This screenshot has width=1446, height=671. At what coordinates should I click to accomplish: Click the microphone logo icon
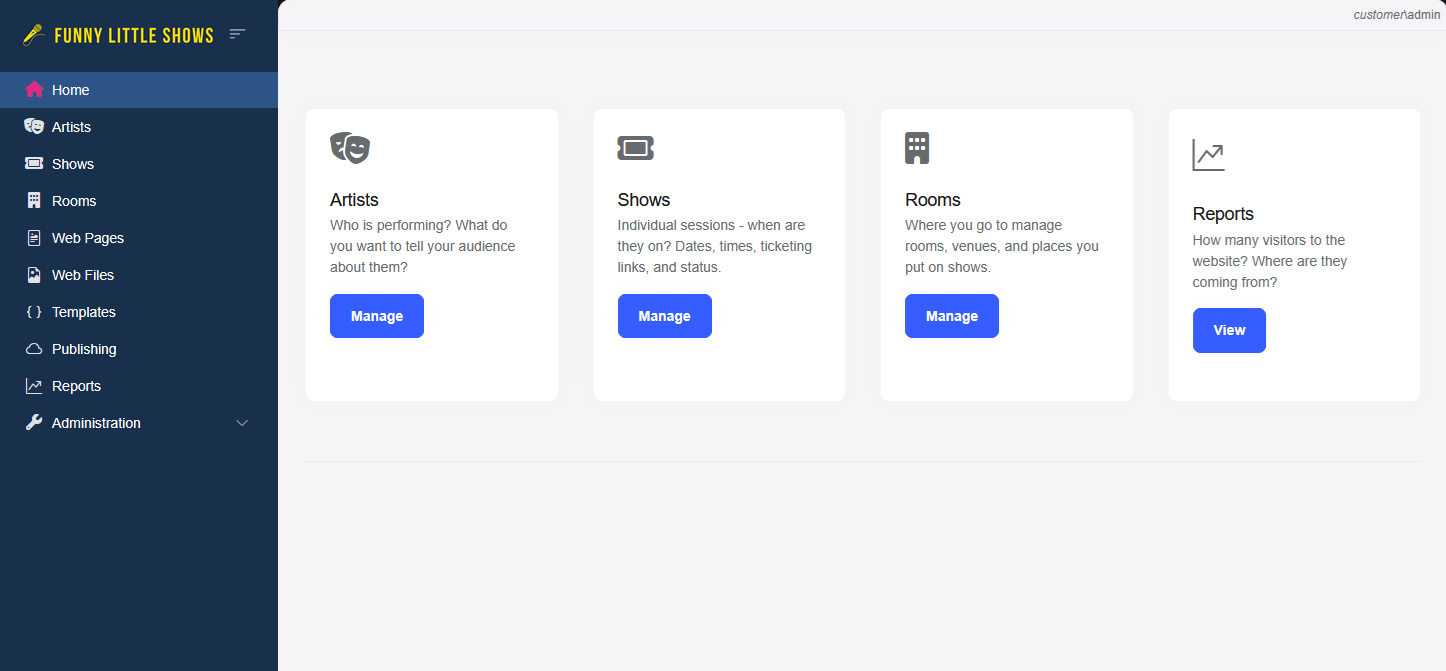tap(34, 35)
